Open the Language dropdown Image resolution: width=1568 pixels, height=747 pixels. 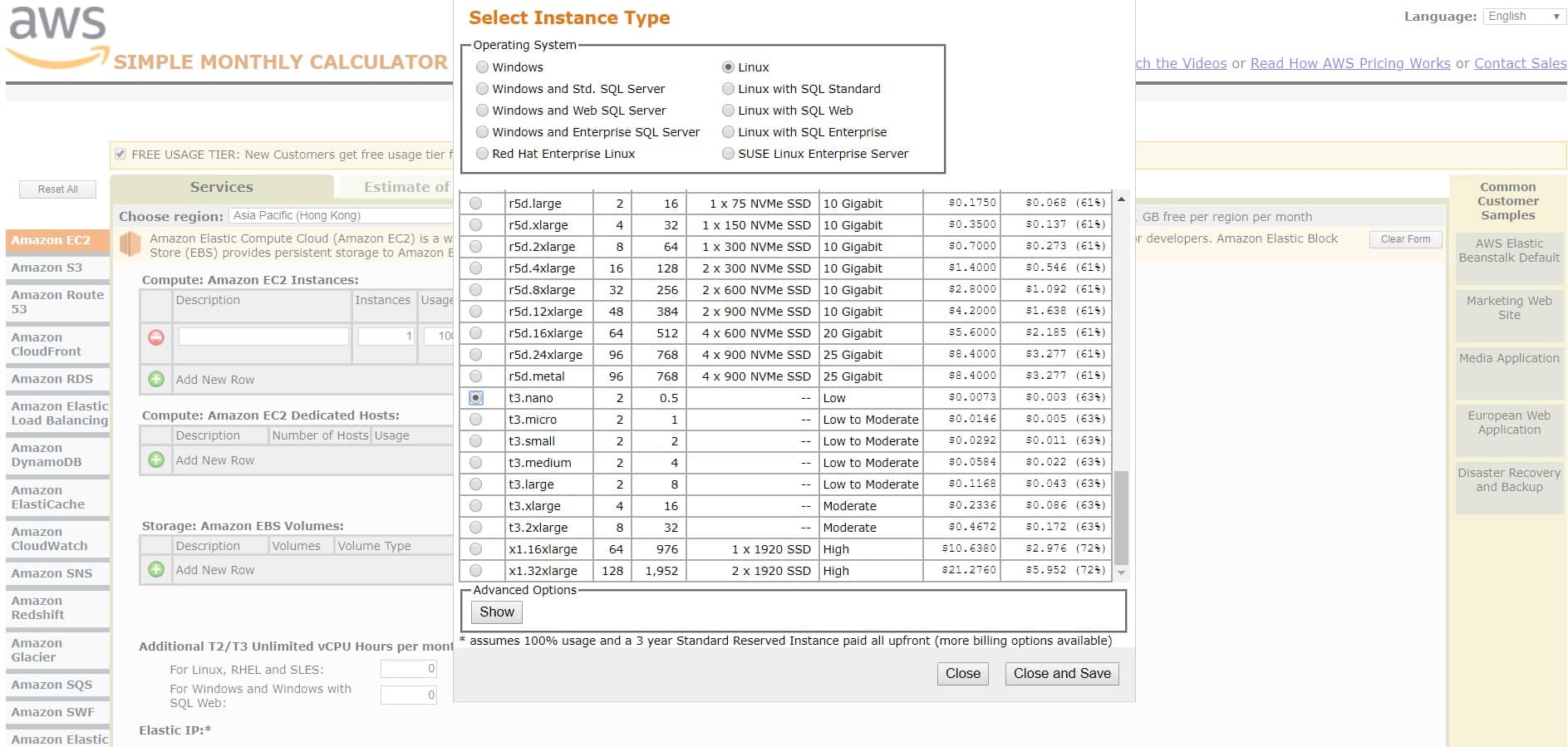1524,17
